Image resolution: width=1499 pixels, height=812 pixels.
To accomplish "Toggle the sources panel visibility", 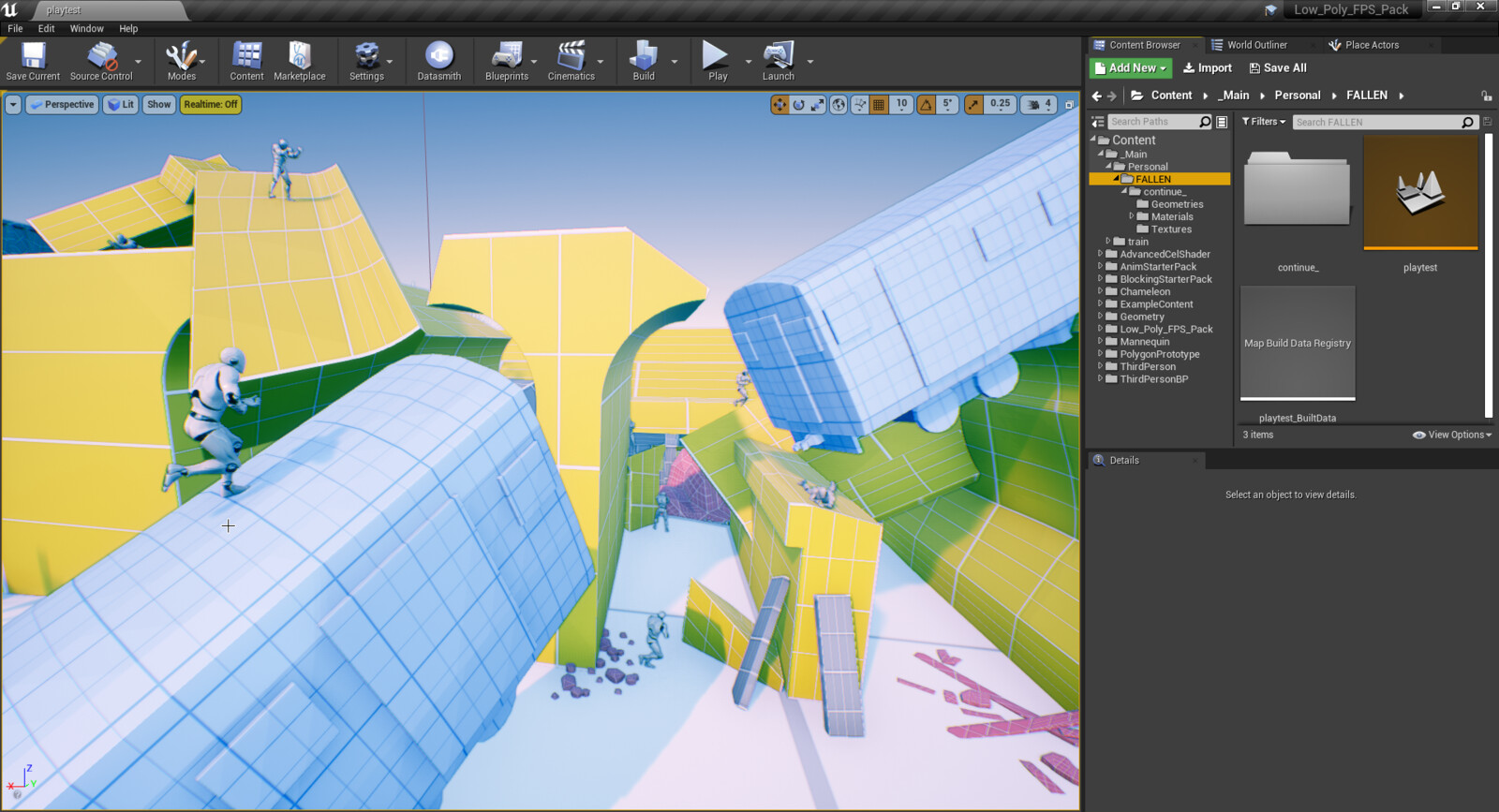I will click(x=1098, y=122).
